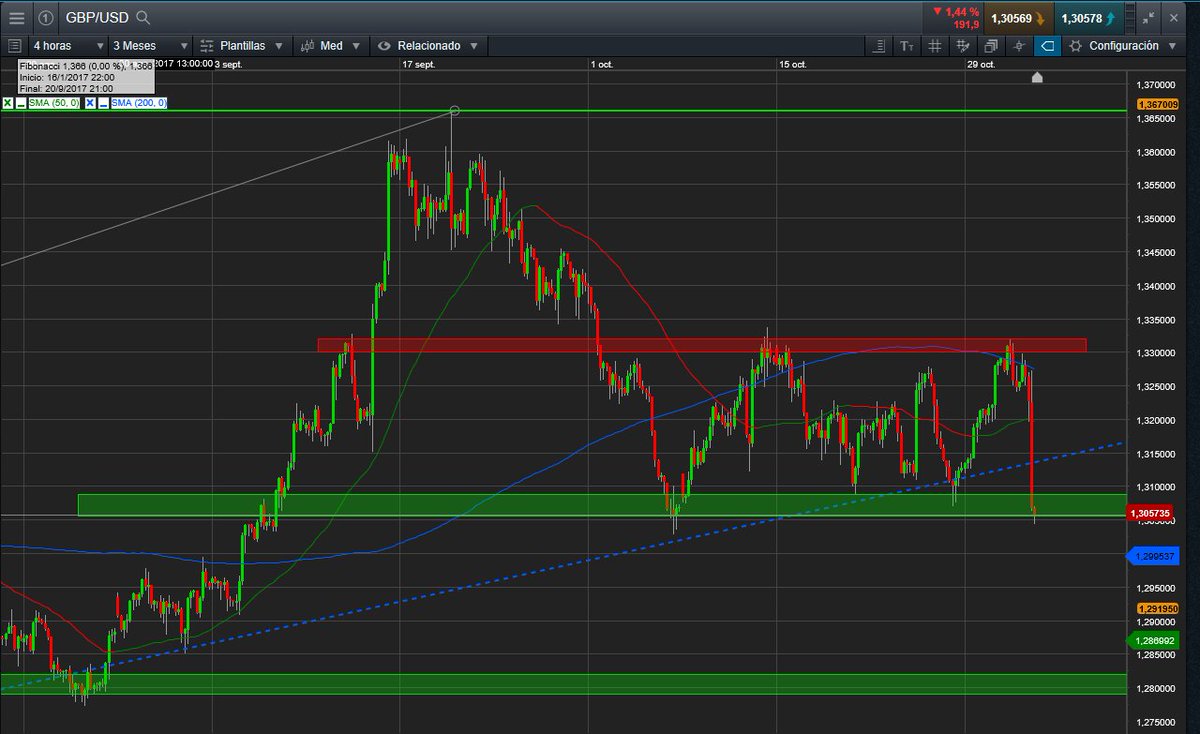Toggle the chart grid icon
Viewport: 1200px width, 734px height.
pos(935,46)
